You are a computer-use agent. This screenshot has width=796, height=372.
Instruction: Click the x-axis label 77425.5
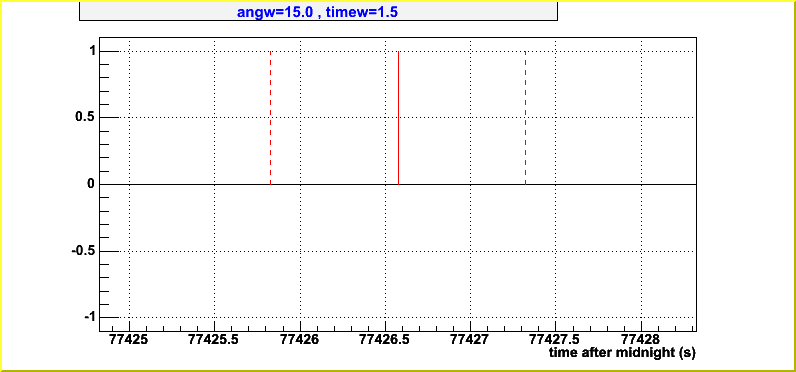click(214, 339)
